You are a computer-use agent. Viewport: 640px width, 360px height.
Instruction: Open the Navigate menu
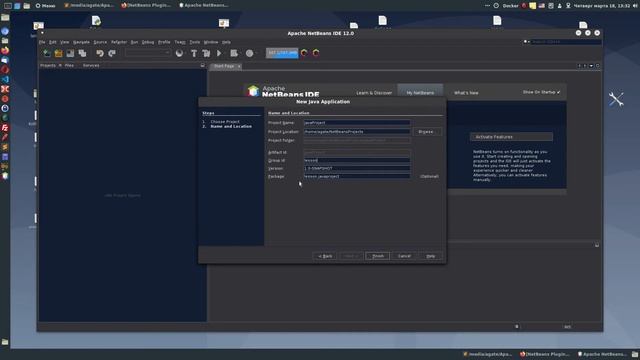click(x=81, y=42)
